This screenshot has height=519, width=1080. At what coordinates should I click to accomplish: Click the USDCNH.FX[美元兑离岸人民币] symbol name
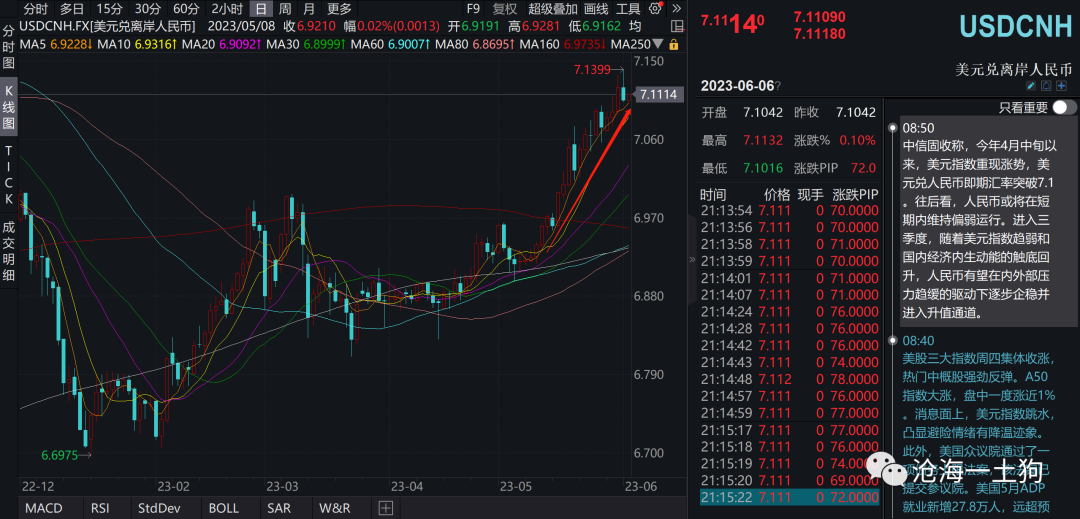(107, 26)
